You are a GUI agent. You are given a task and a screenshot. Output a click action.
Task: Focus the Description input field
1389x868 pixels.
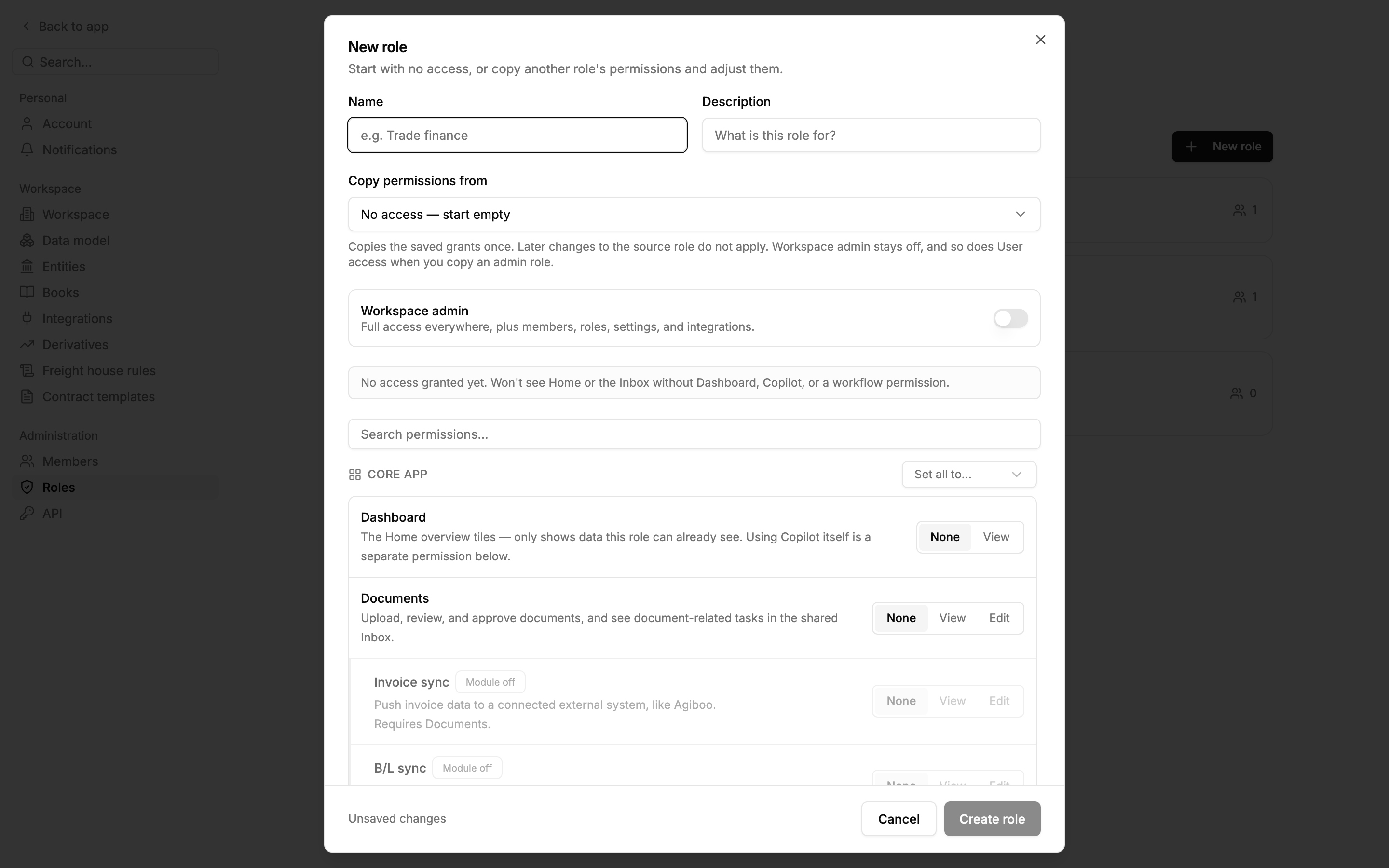point(871,136)
